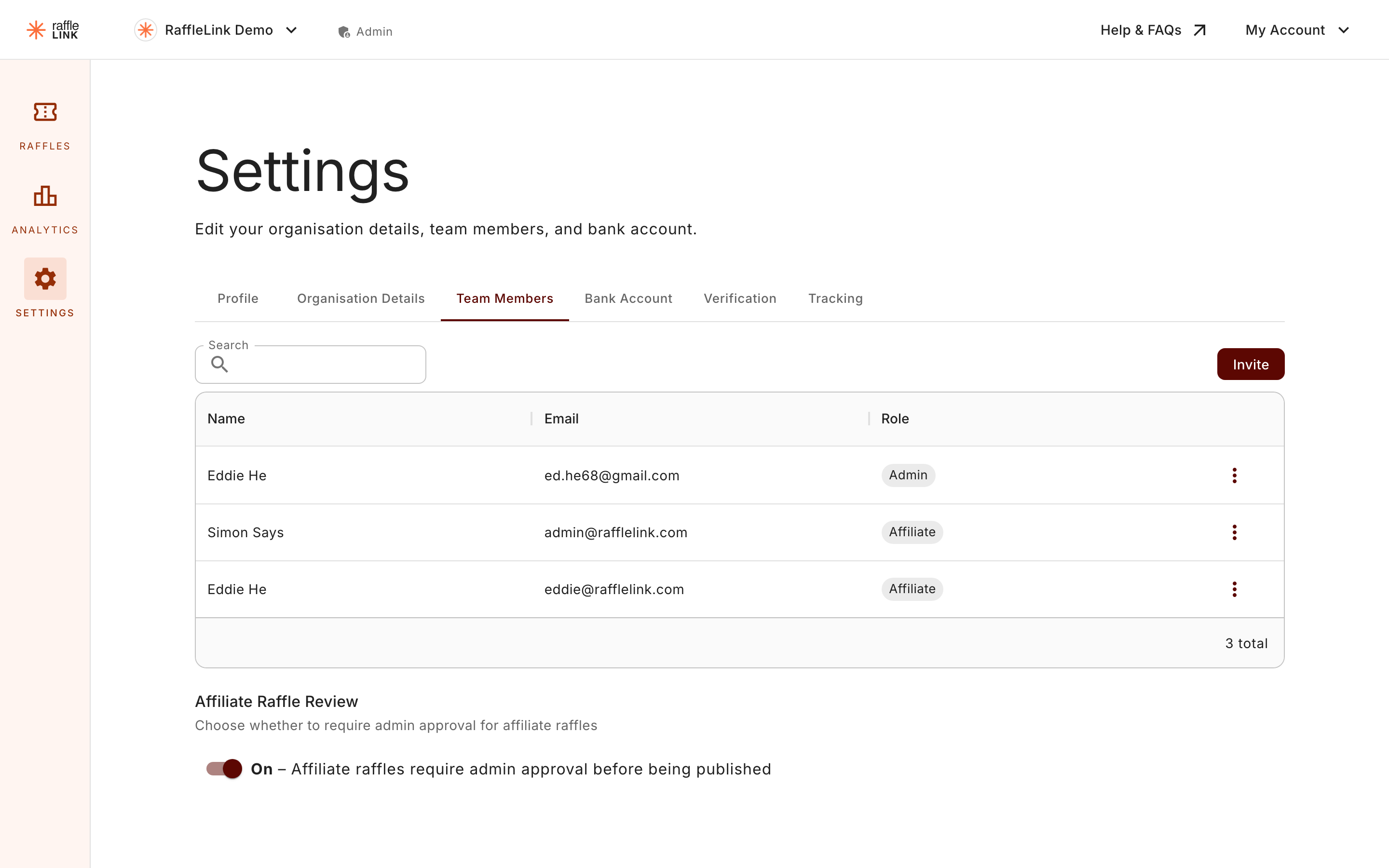
Task: Click the Eddie He name in eddie@rafflelink.com row
Action: click(236, 589)
